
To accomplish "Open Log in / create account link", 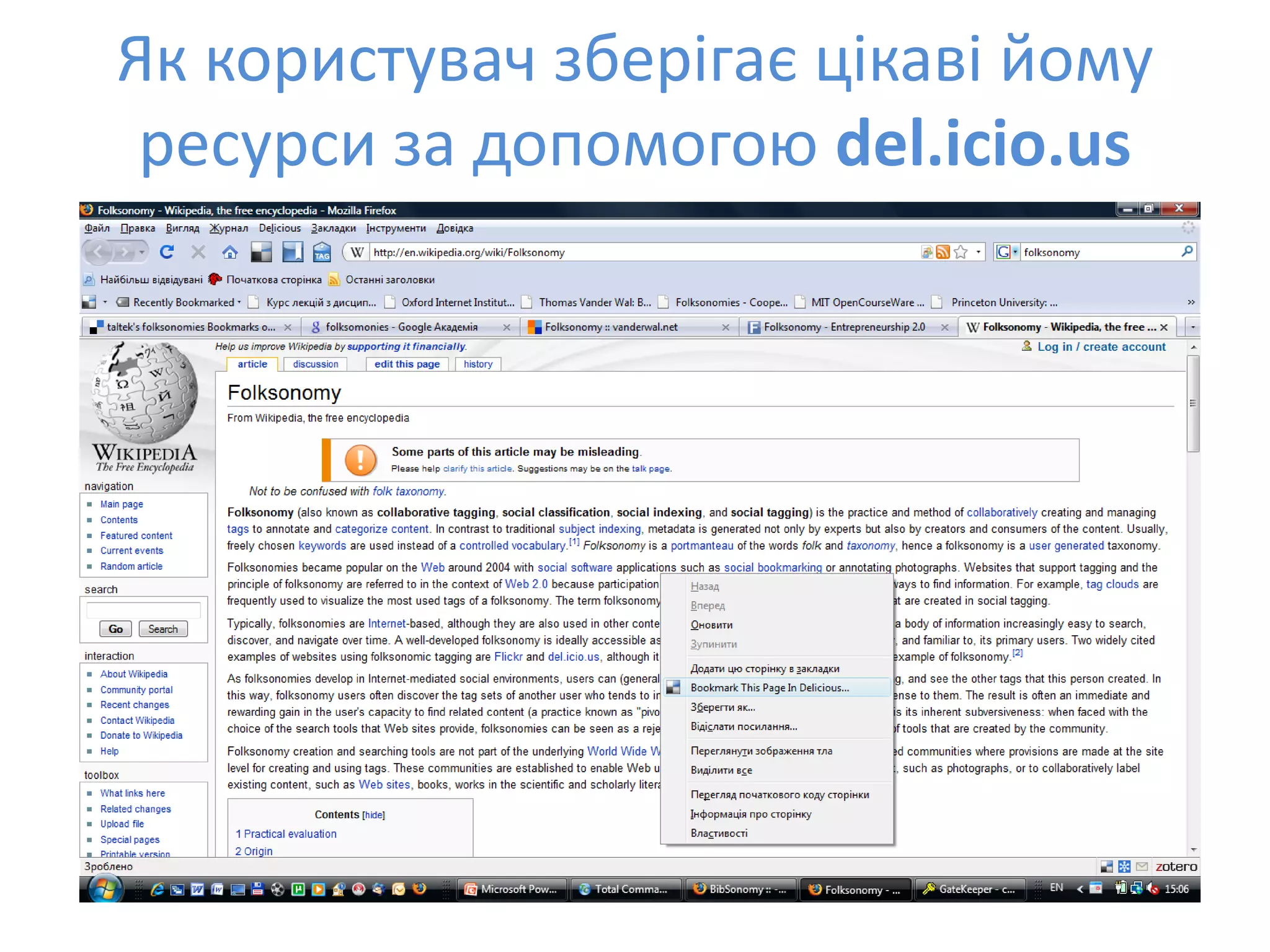I will tap(1101, 347).
